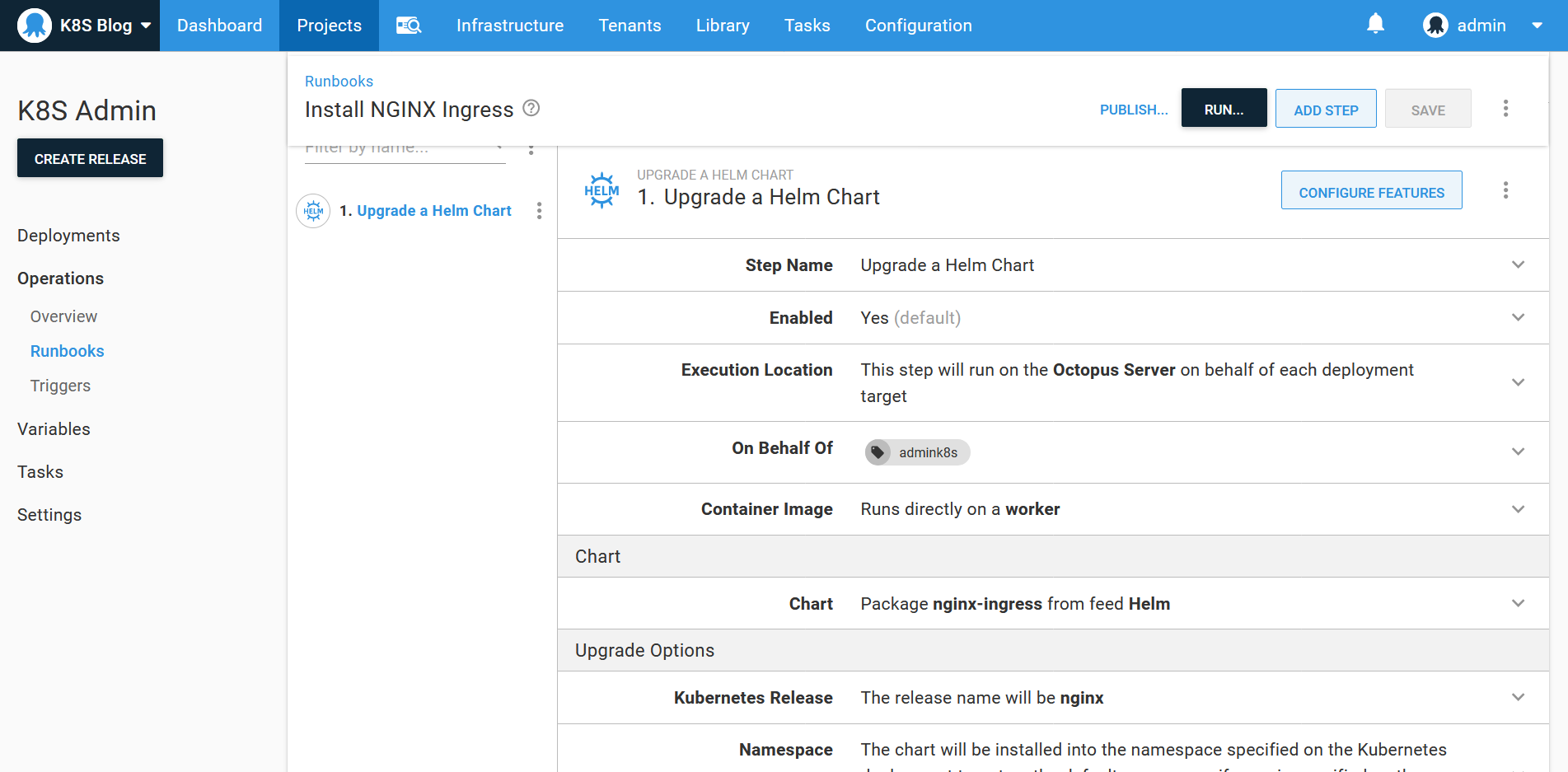Open the kebab menu for the Upgrade a Helm Chart step

point(539,211)
